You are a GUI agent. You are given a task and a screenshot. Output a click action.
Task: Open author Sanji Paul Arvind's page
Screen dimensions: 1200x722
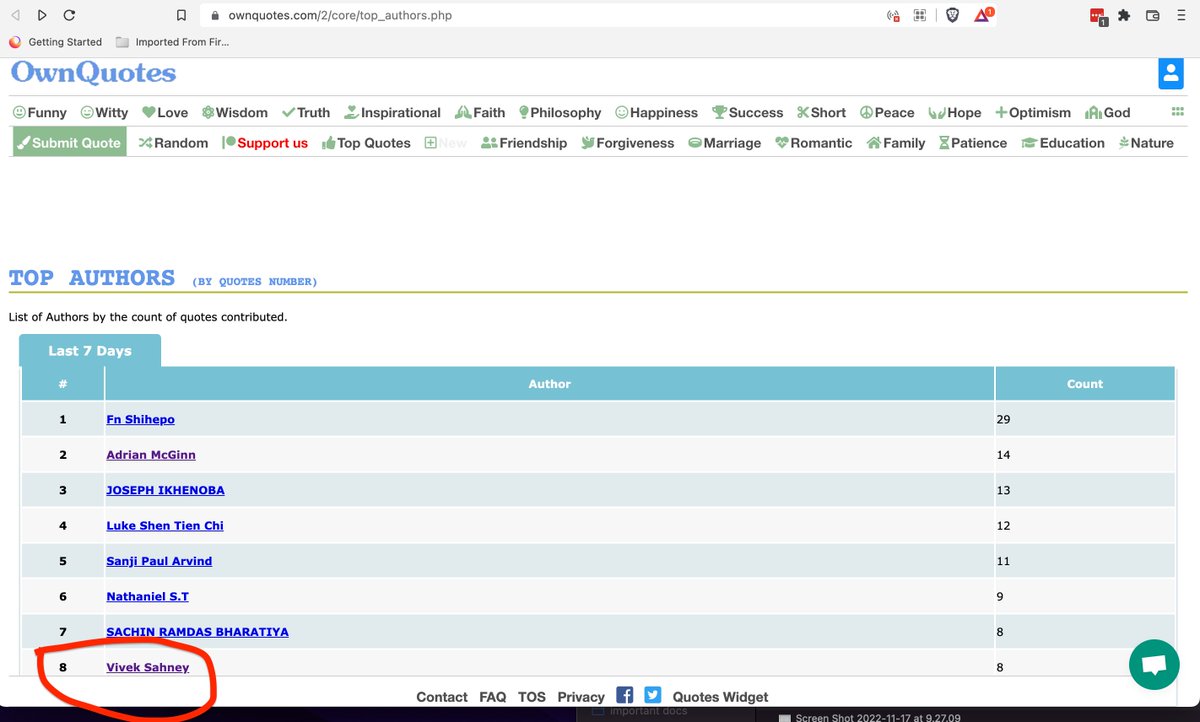(159, 561)
